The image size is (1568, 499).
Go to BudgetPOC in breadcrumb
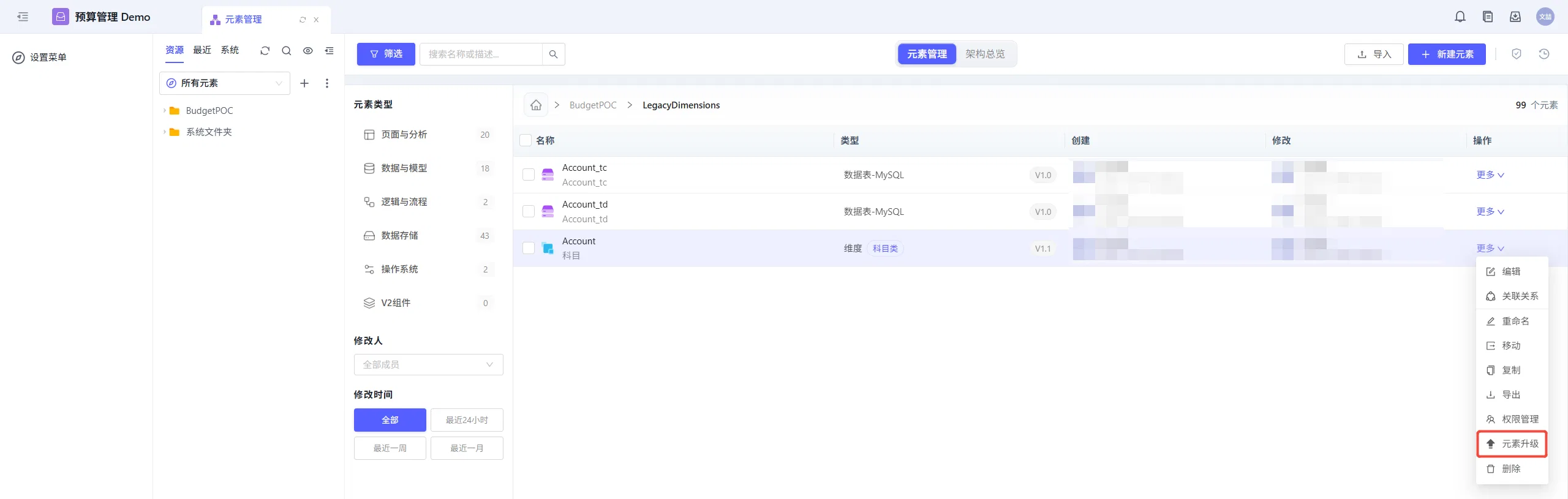tap(593, 105)
